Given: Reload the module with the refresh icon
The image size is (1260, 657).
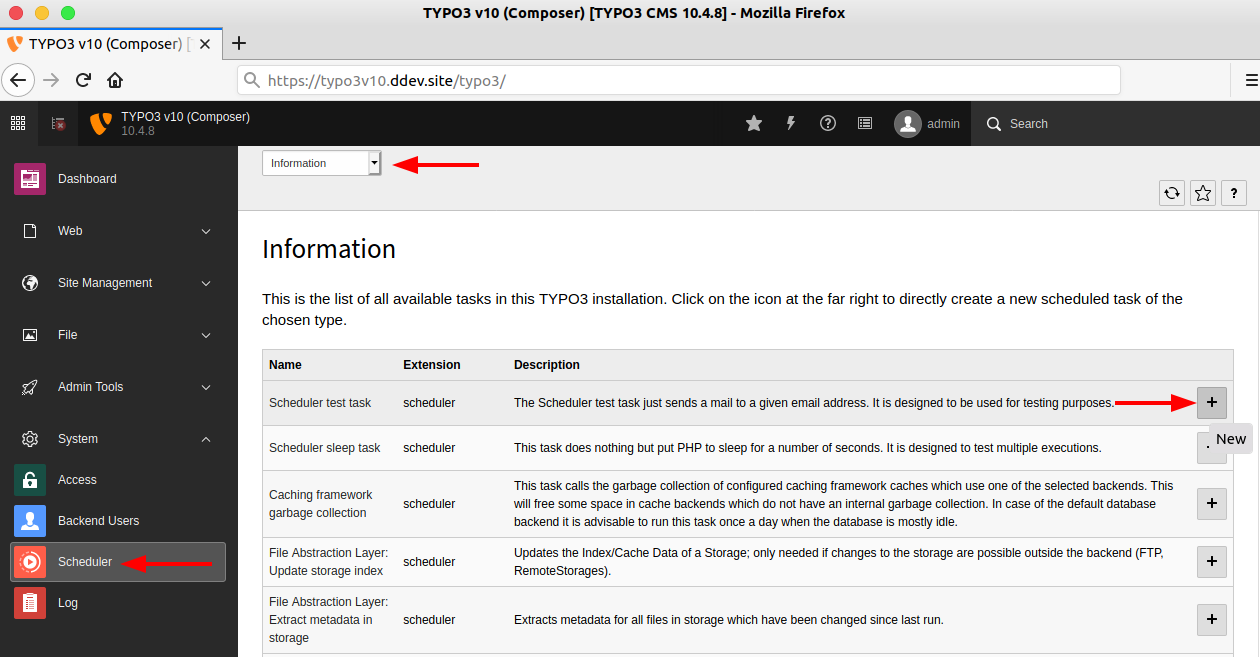Looking at the screenshot, I should [1171, 192].
